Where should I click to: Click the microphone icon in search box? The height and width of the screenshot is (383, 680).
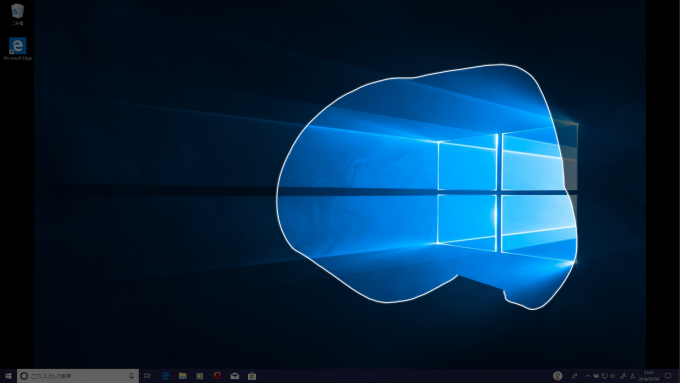coord(131,376)
